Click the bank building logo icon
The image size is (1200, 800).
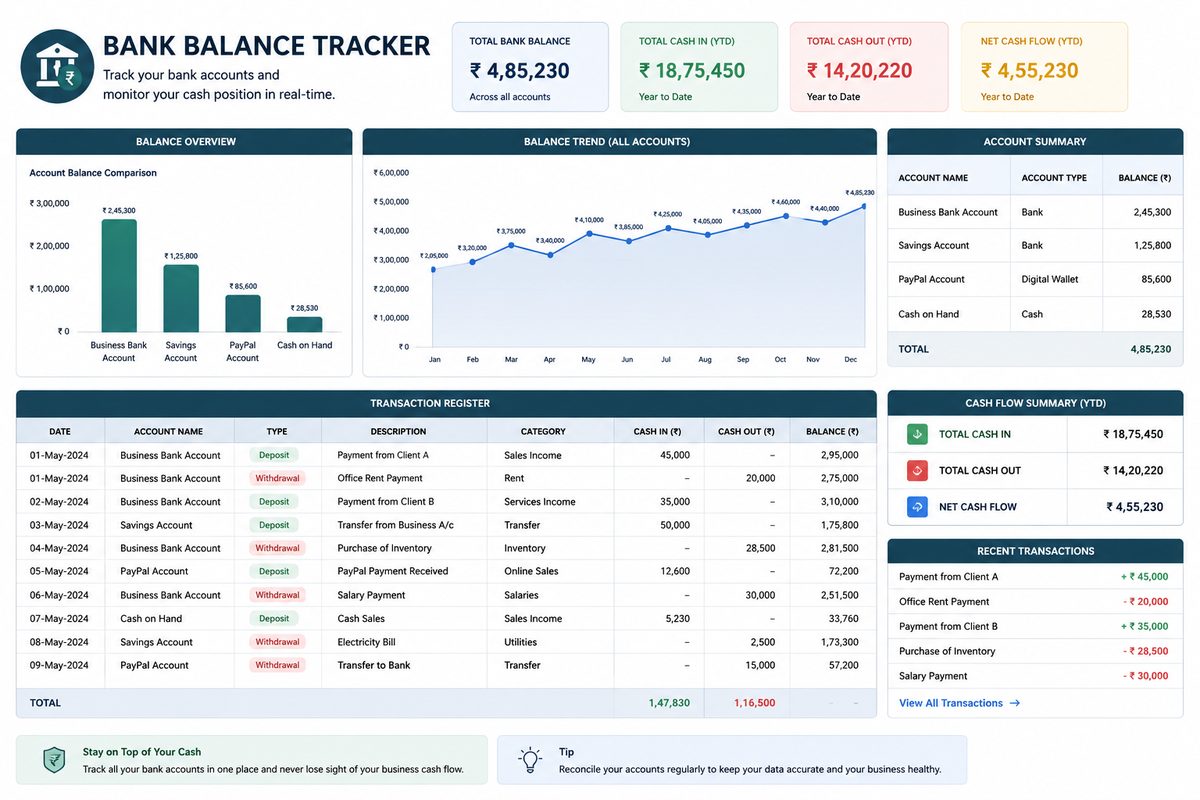[58, 66]
